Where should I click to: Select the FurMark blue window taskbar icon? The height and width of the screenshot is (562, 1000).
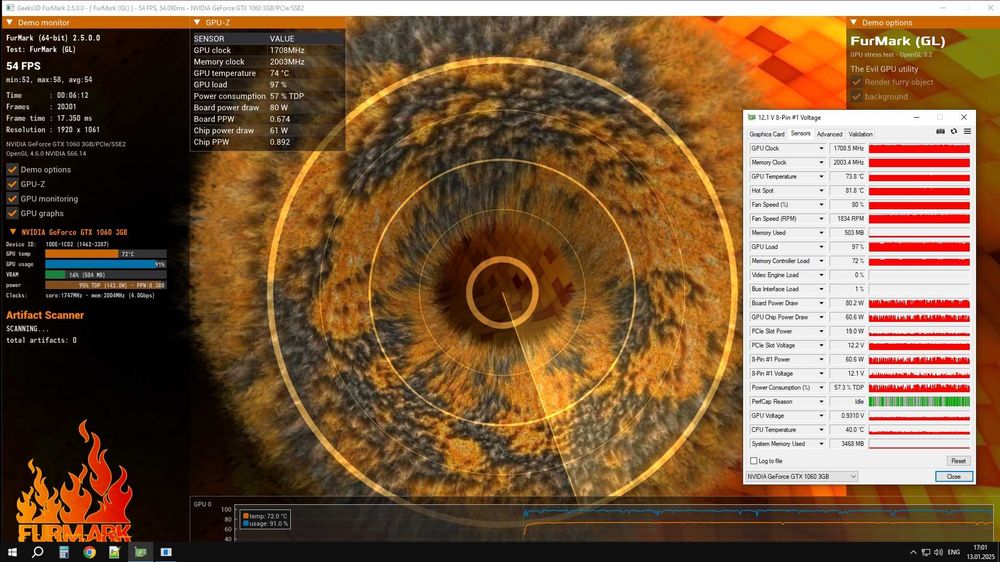[166, 552]
